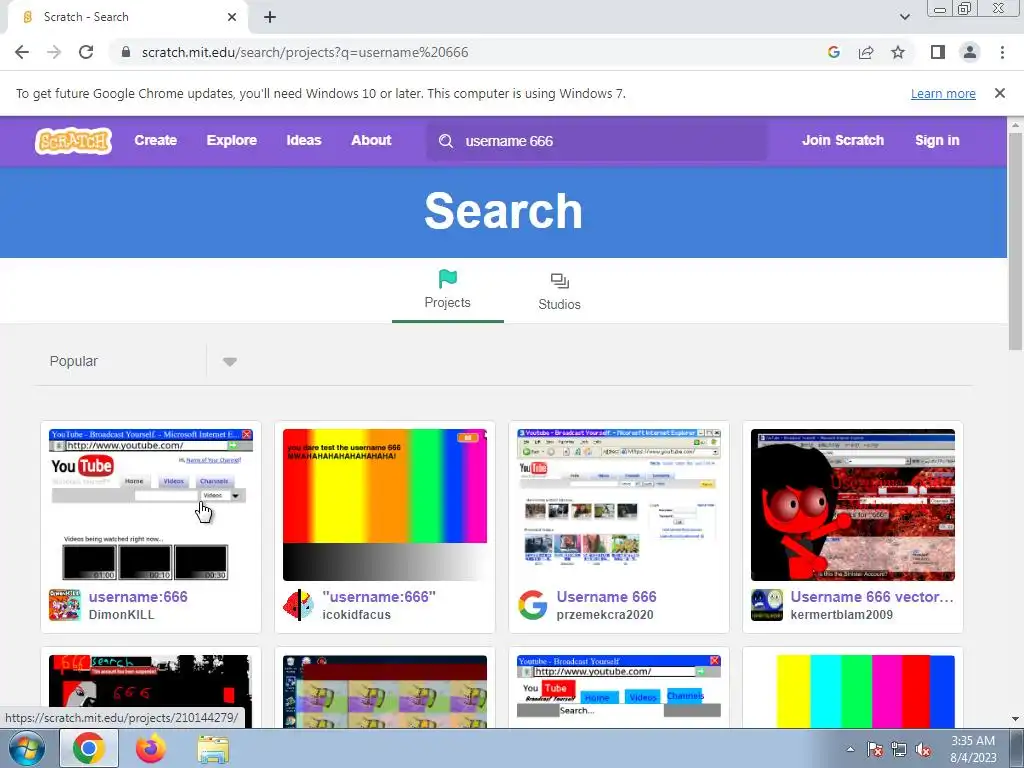Click volume muted tray icon

tap(923, 749)
